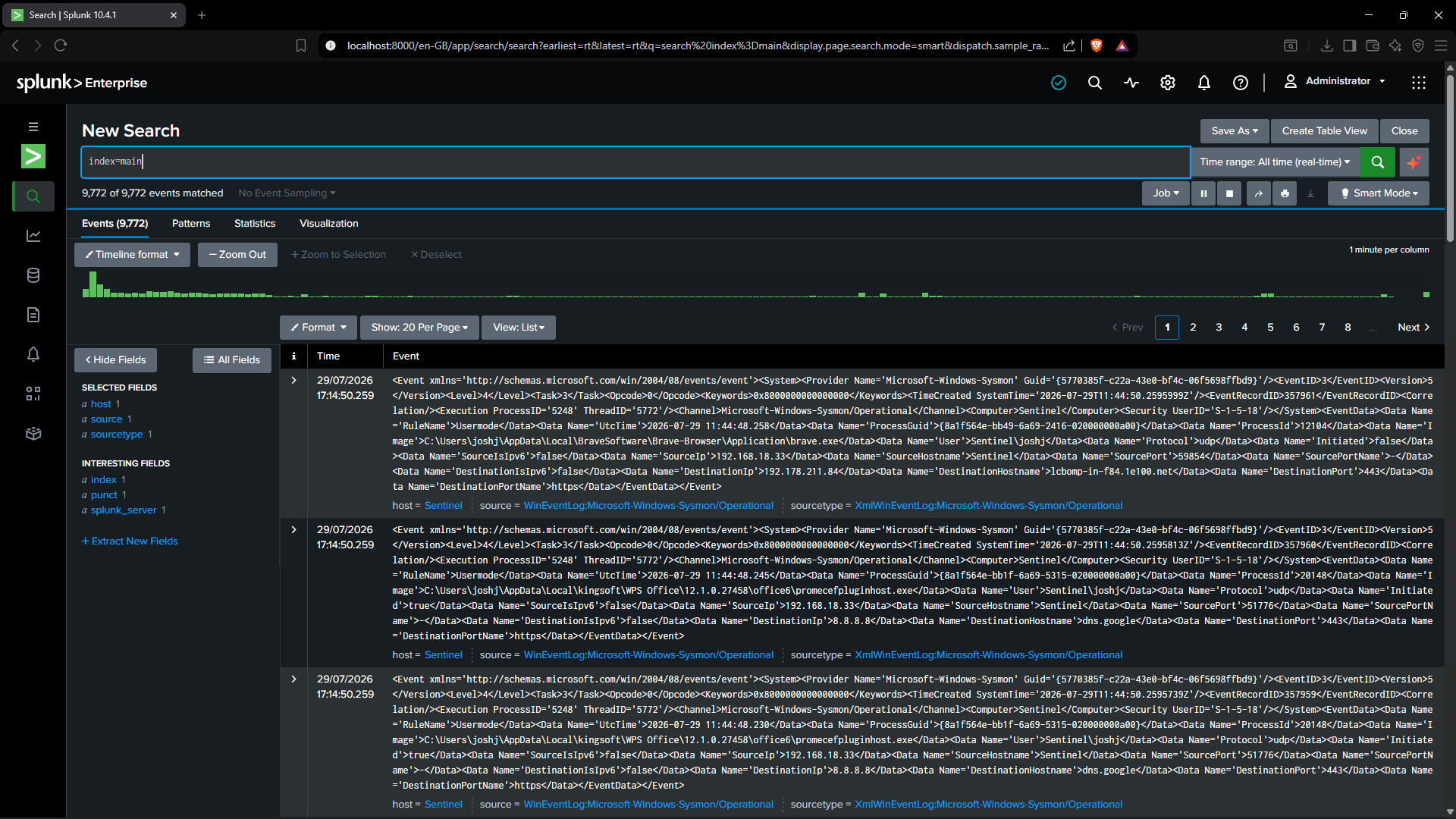
Task: Click the header search magnifier icon
Action: tap(1095, 83)
